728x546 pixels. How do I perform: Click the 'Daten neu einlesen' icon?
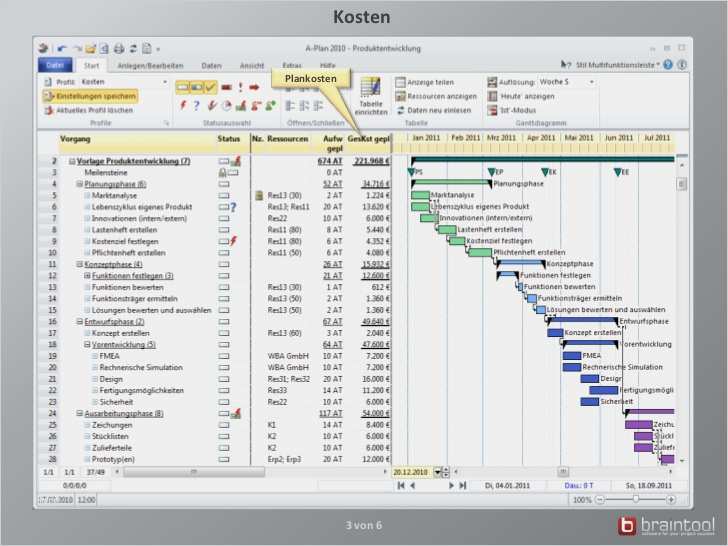(401, 110)
